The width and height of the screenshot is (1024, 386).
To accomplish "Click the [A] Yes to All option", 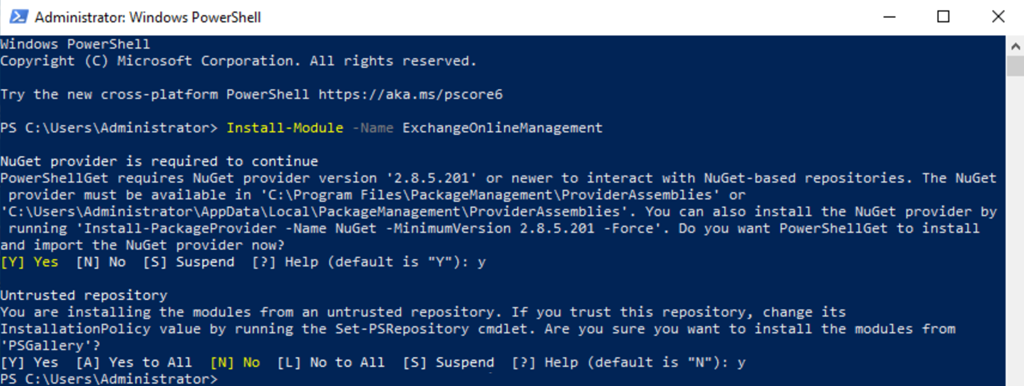I will click(134, 362).
